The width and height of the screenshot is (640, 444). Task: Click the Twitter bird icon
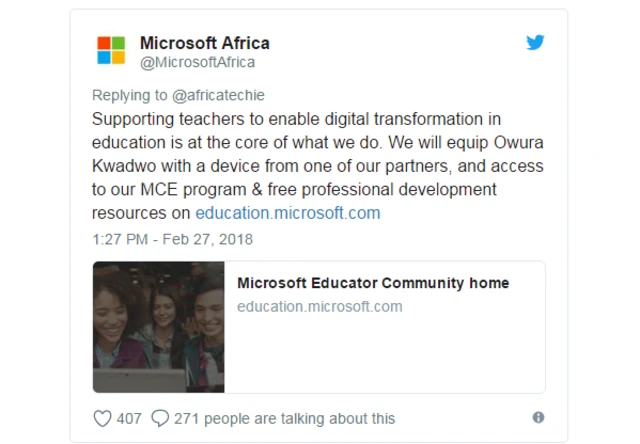pyautogui.click(x=536, y=43)
